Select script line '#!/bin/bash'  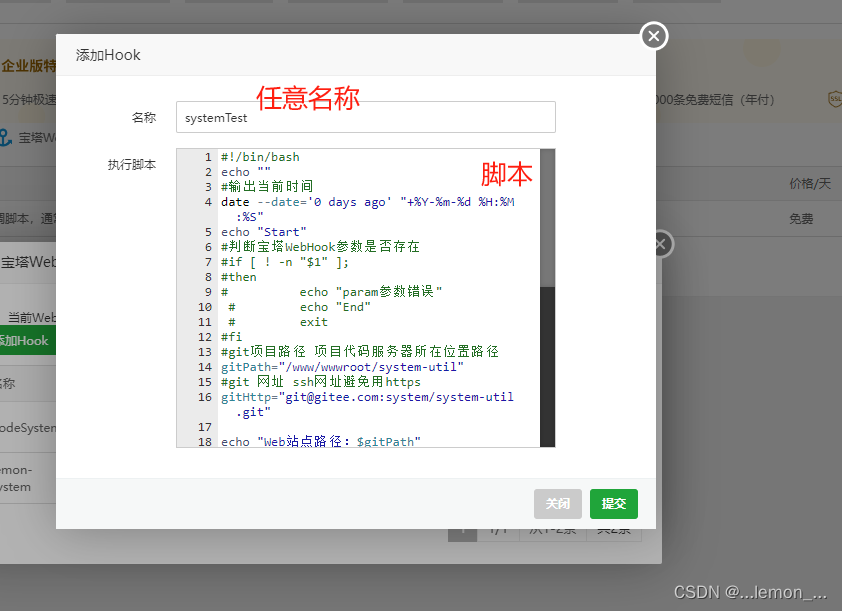[x=260, y=157]
